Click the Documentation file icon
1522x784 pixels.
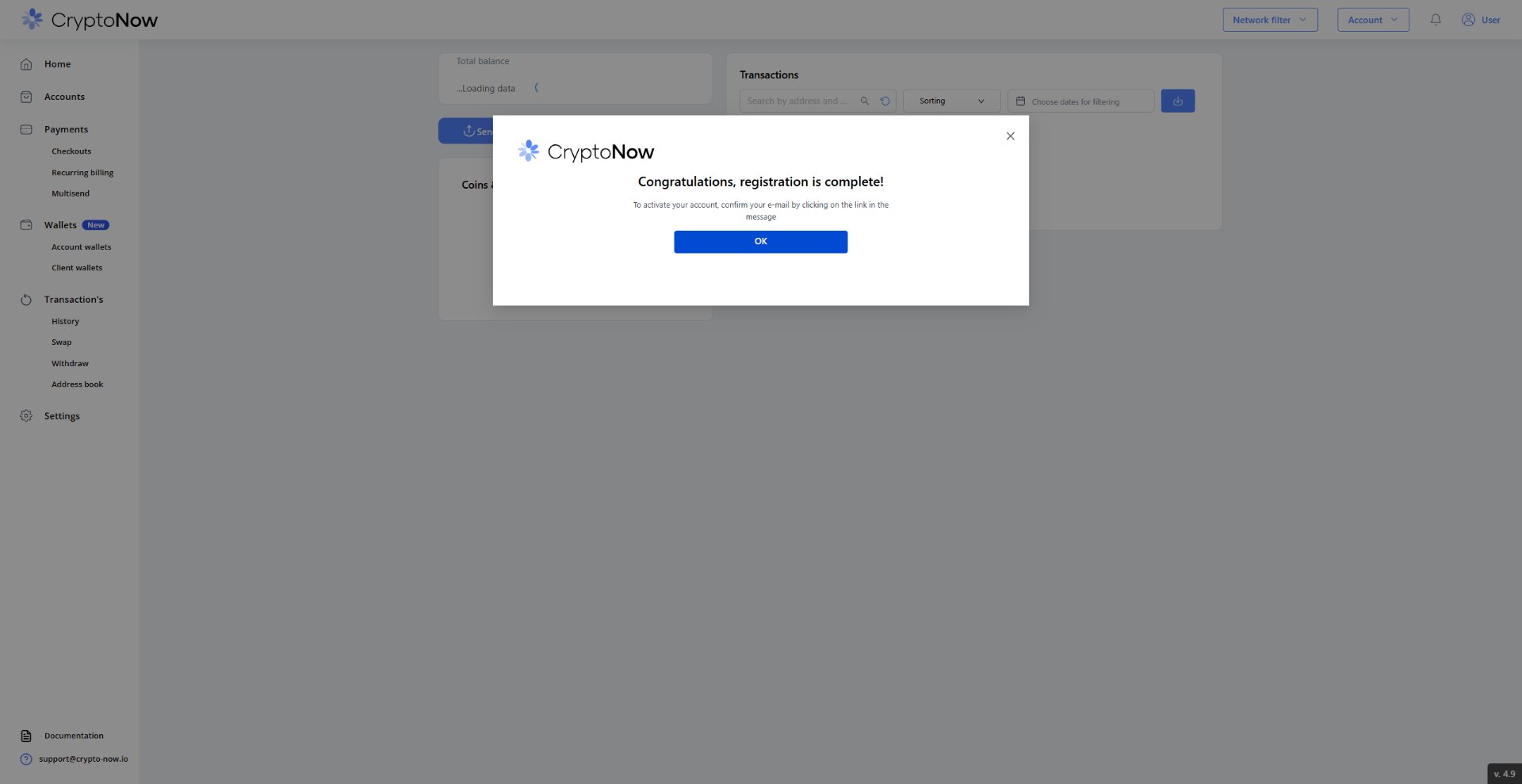point(26,736)
